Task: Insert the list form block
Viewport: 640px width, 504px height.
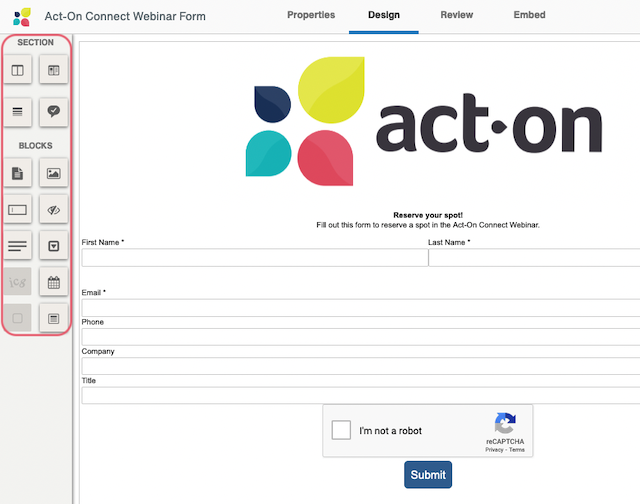Action: (x=53, y=317)
